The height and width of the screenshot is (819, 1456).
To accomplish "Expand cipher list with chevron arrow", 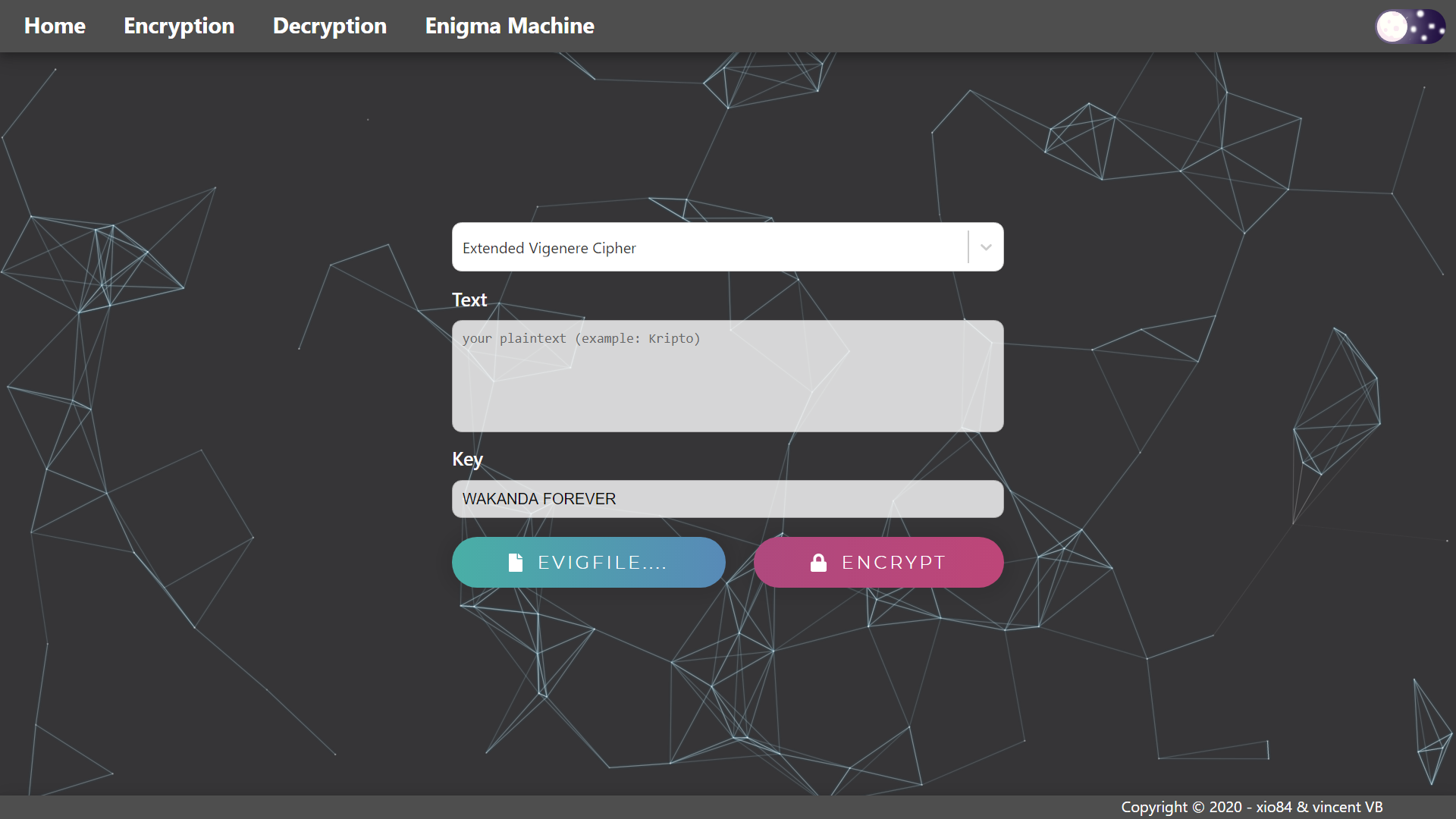I will [986, 247].
